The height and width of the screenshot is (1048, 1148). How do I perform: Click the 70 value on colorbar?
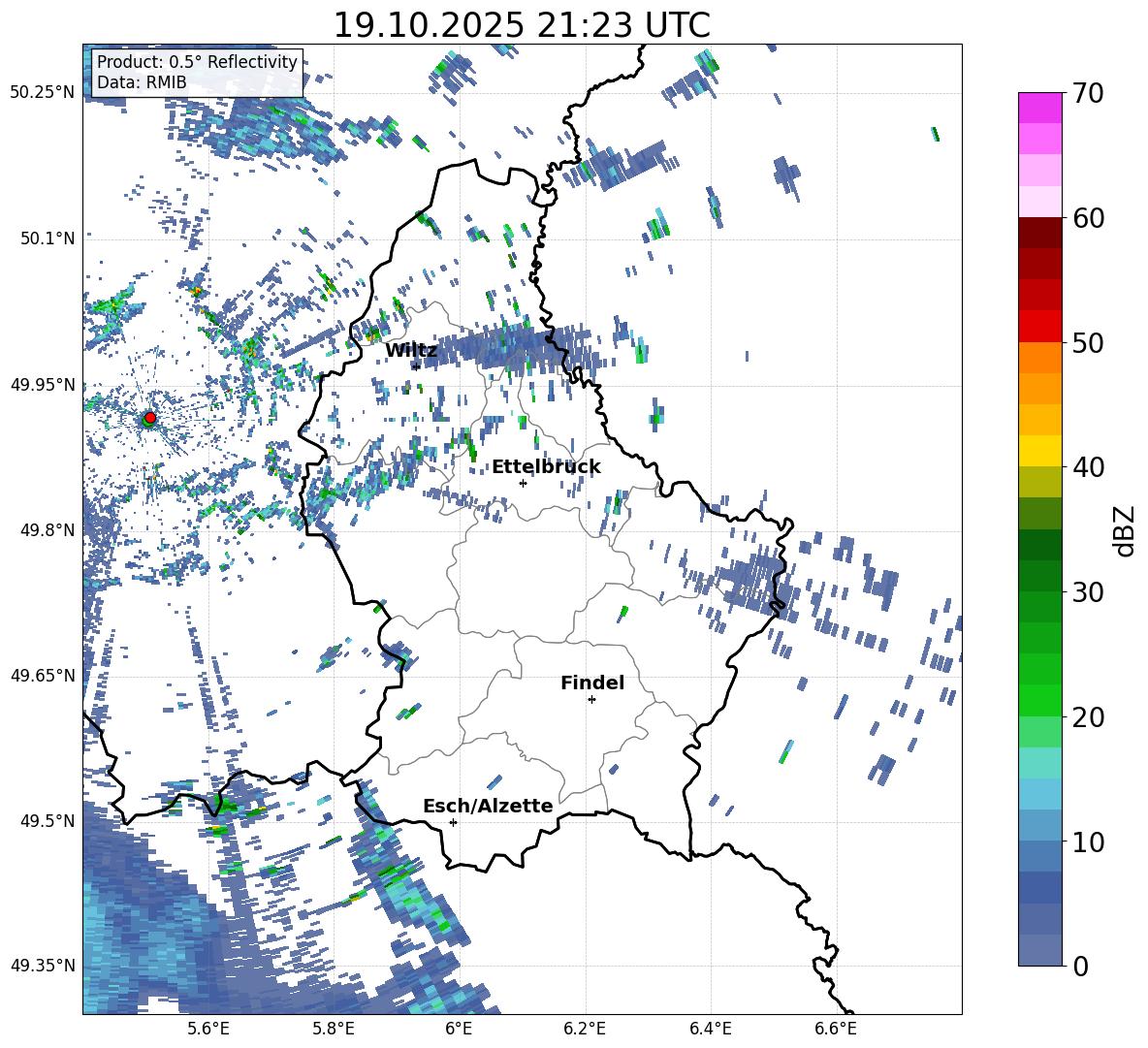click(1088, 94)
